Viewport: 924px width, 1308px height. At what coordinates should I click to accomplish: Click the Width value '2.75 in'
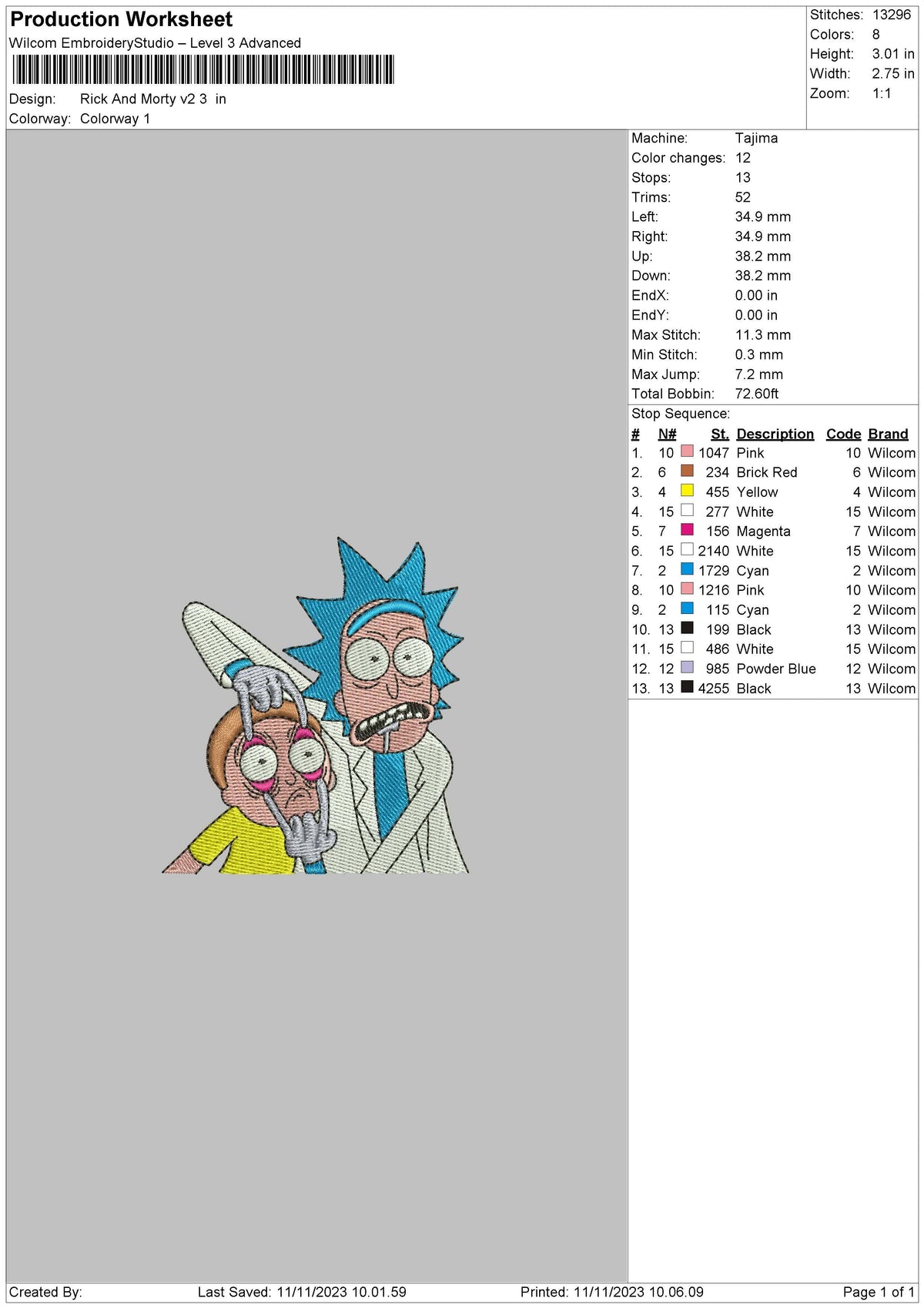tap(893, 74)
